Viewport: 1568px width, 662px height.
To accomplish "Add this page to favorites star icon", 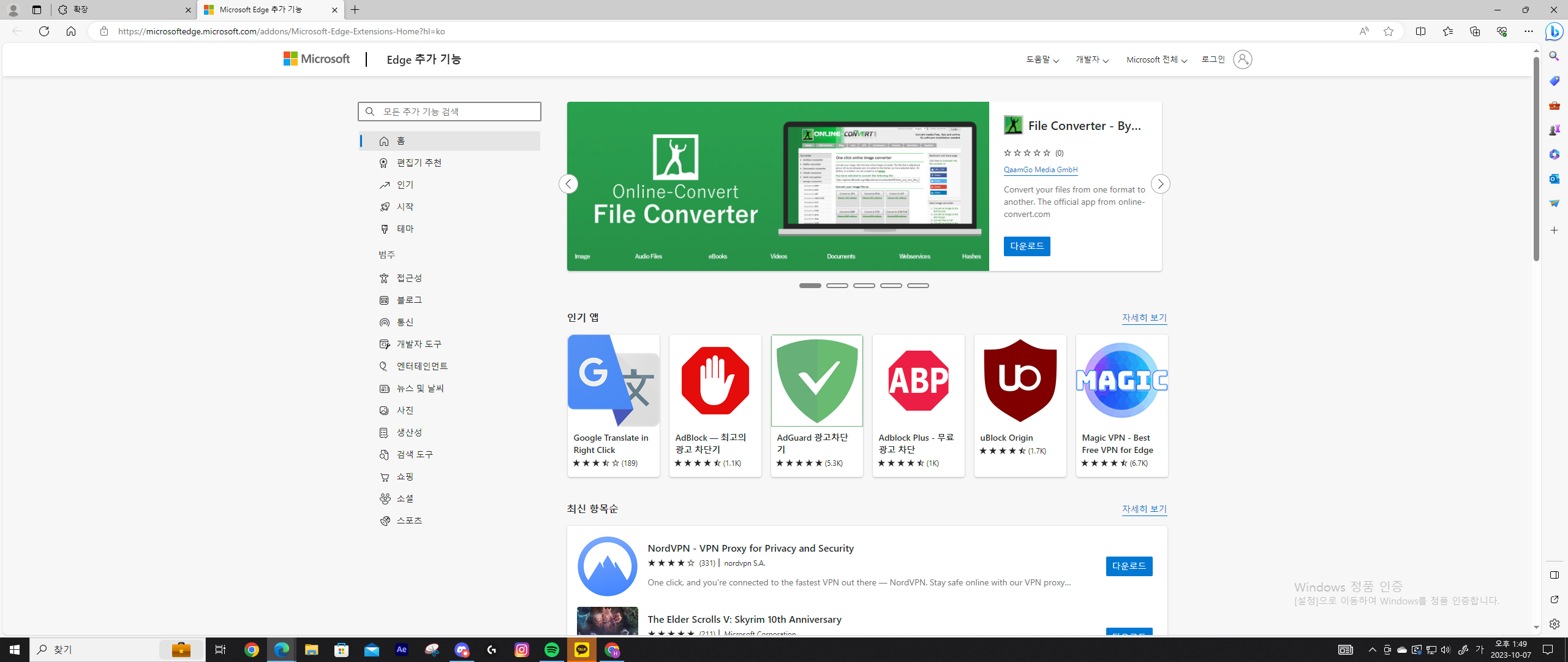I will (1389, 31).
